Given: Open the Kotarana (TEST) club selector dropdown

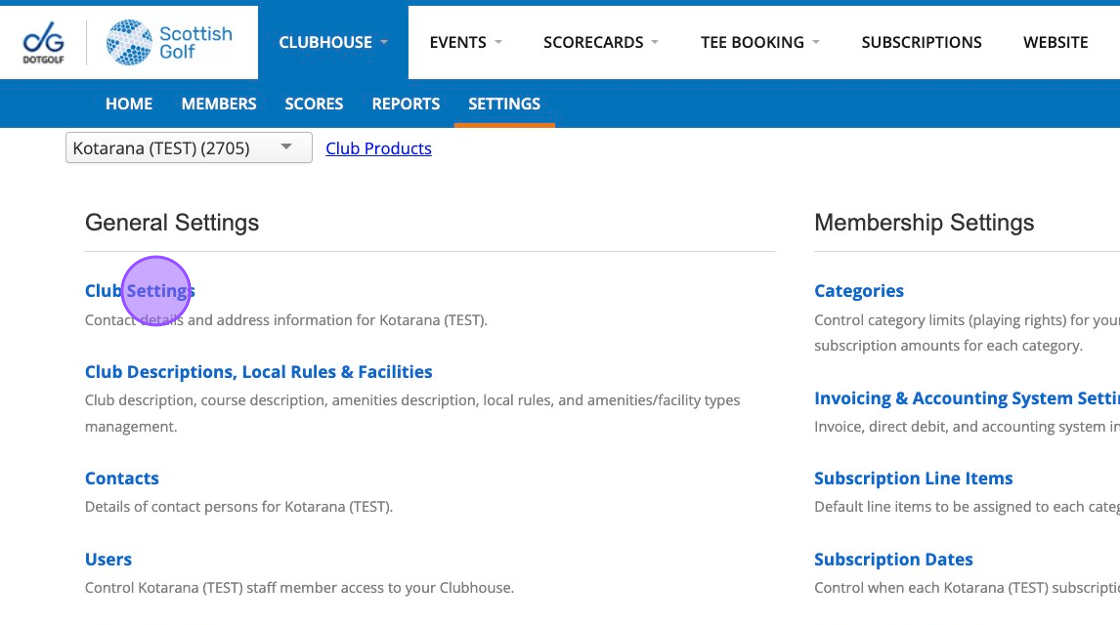Looking at the screenshot, I should click(189, 148).
